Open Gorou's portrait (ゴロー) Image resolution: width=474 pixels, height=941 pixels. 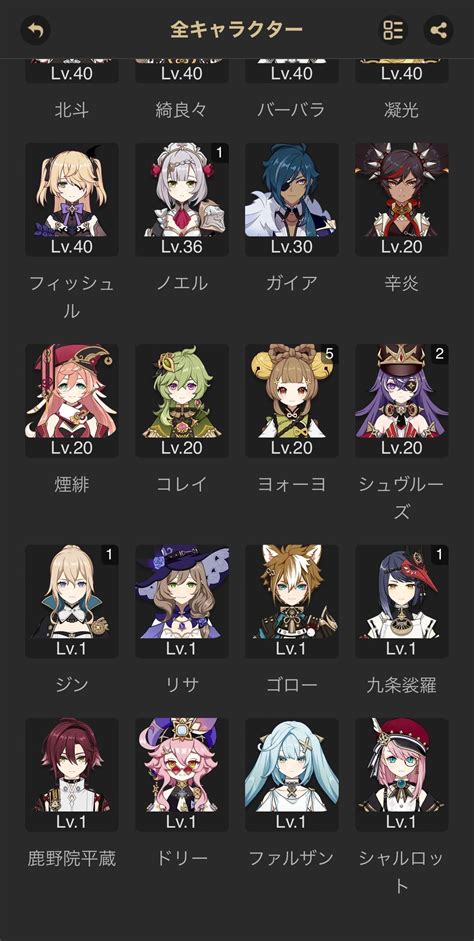pos(292,601)
